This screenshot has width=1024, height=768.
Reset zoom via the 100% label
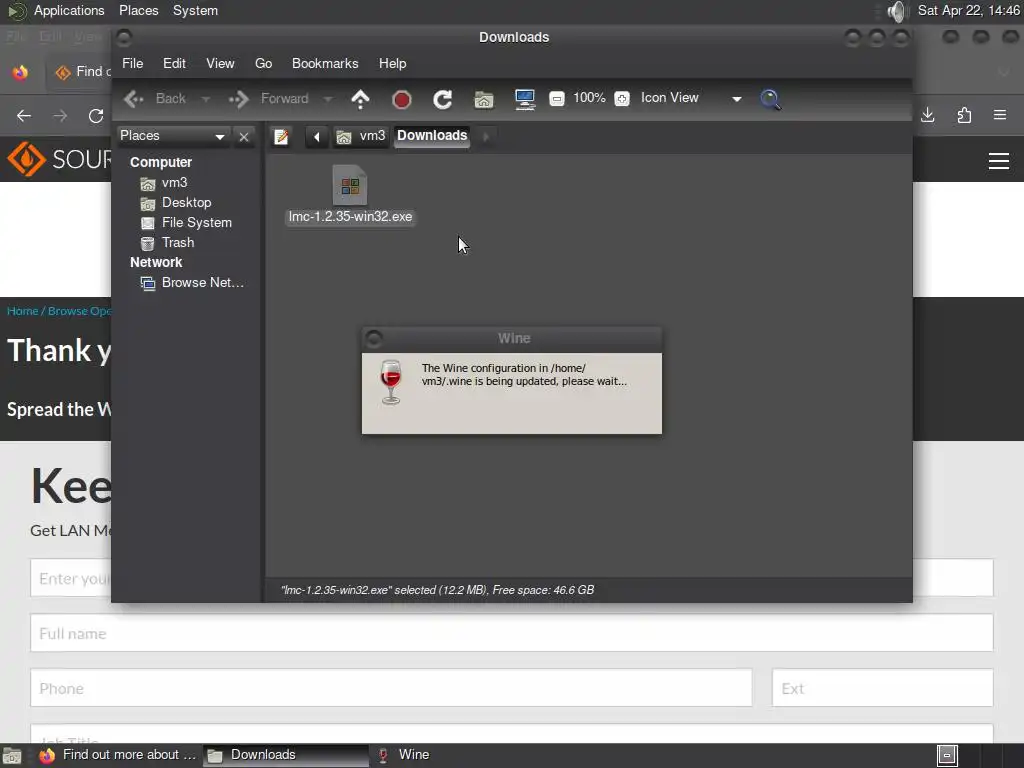click(589, 98)
